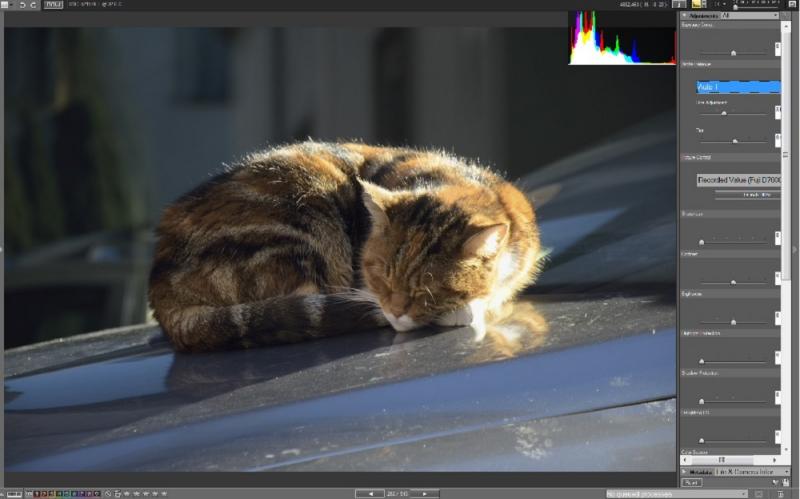
Task: Open the Adjustments 'All' dropdown
Action: (x=749, y=16)
